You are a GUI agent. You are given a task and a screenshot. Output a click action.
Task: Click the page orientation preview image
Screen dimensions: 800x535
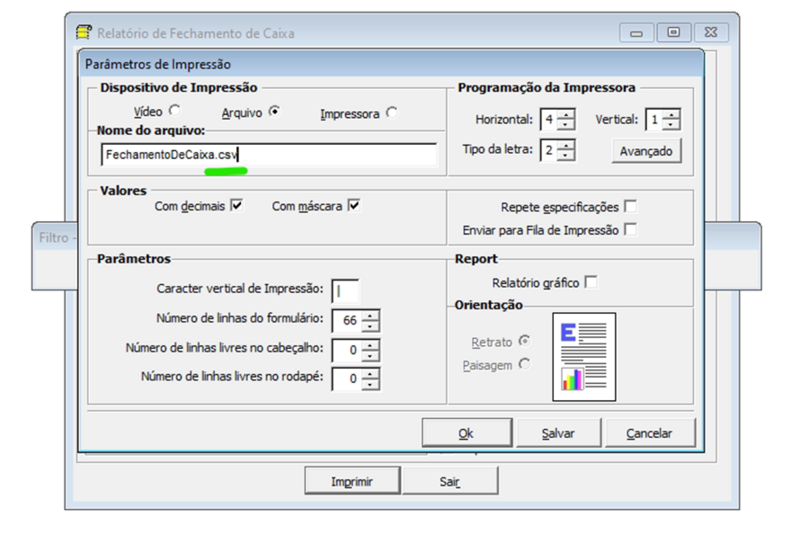coord(584,356)
